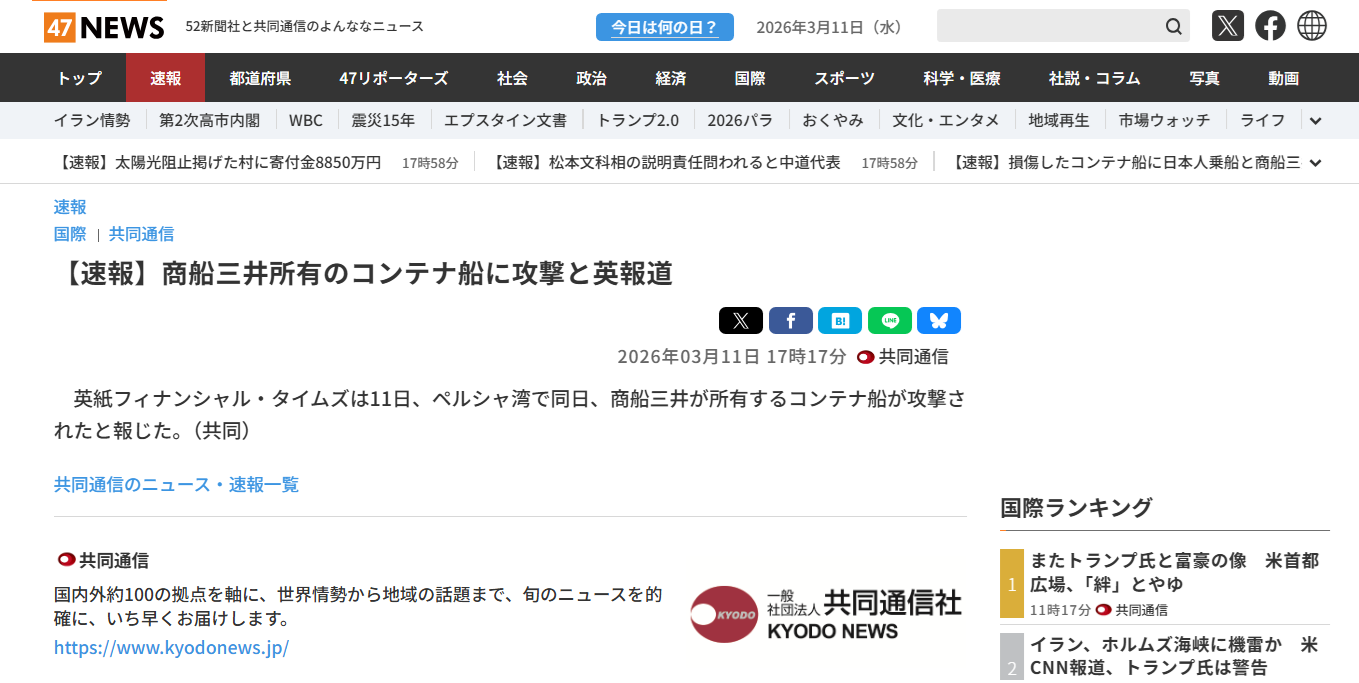Screen dimensions: 1359x683
Task: Open 地域再生 topic
Action: [1059, 120]
